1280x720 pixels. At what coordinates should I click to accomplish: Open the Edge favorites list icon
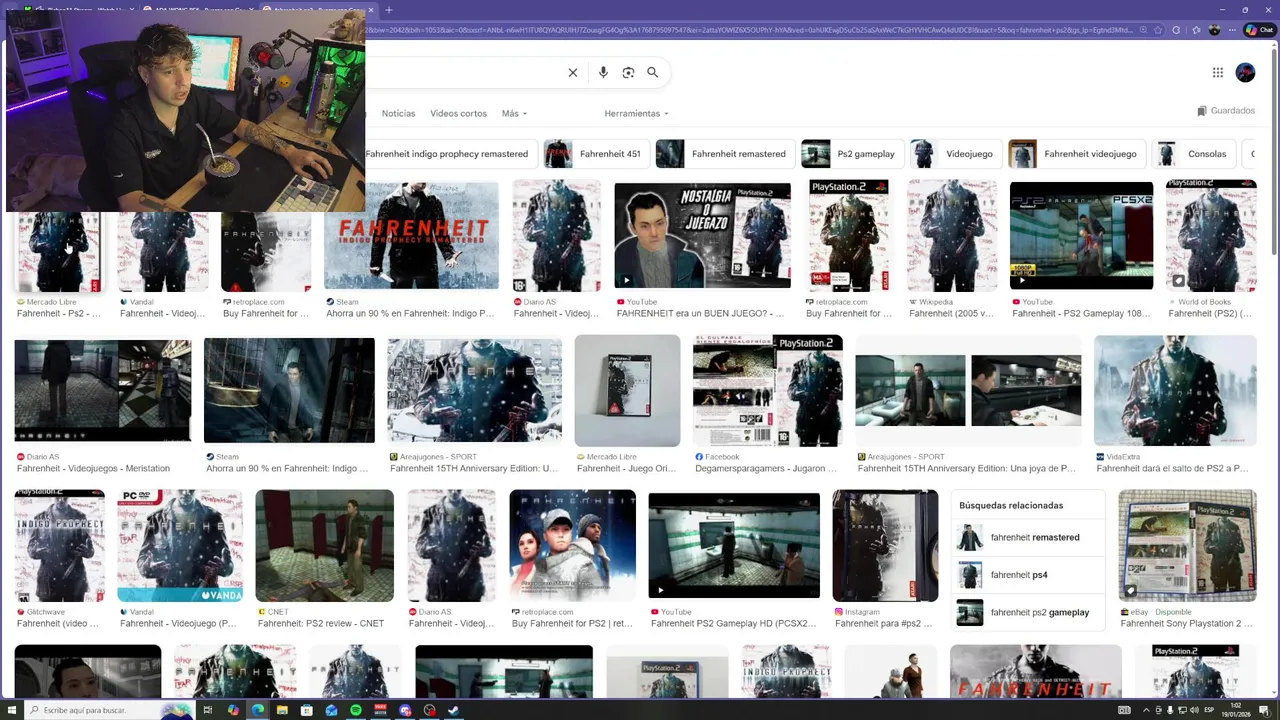1196,30
